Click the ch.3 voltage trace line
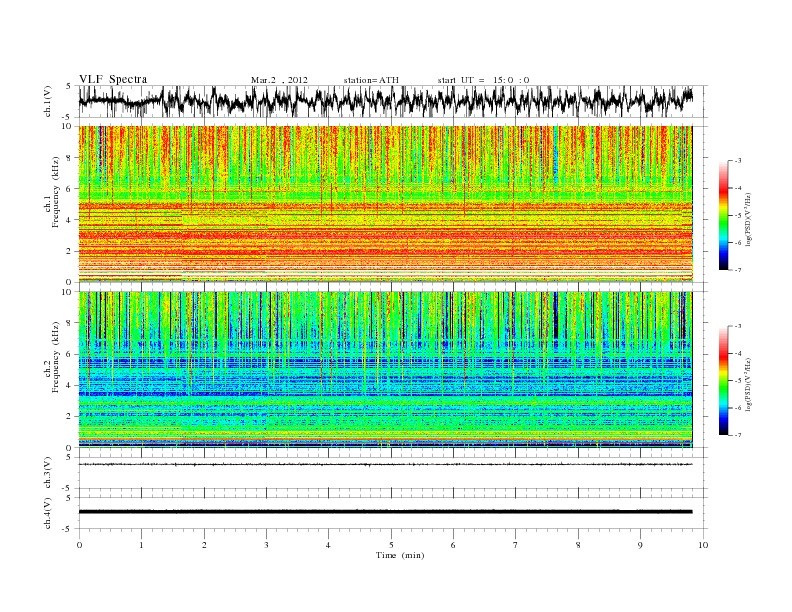792x612 pixels. [x=385, y=464]
